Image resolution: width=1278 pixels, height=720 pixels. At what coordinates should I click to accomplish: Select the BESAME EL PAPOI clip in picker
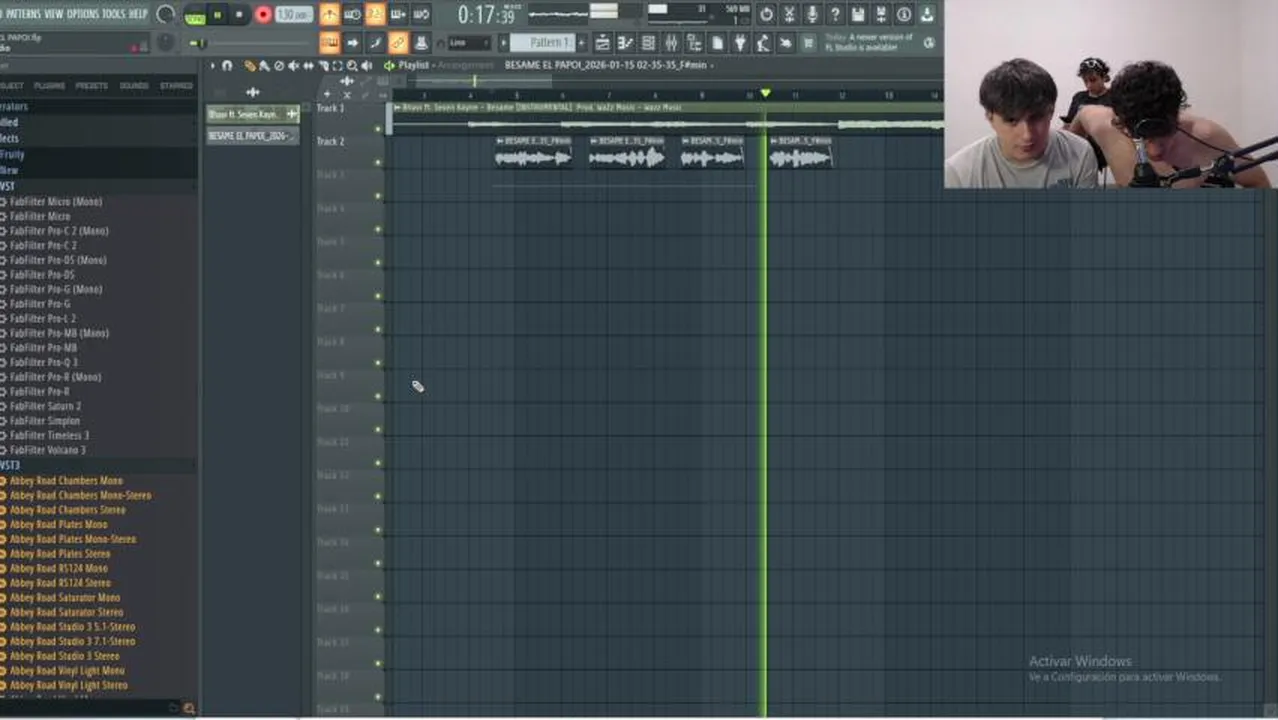tap(252, 136)
